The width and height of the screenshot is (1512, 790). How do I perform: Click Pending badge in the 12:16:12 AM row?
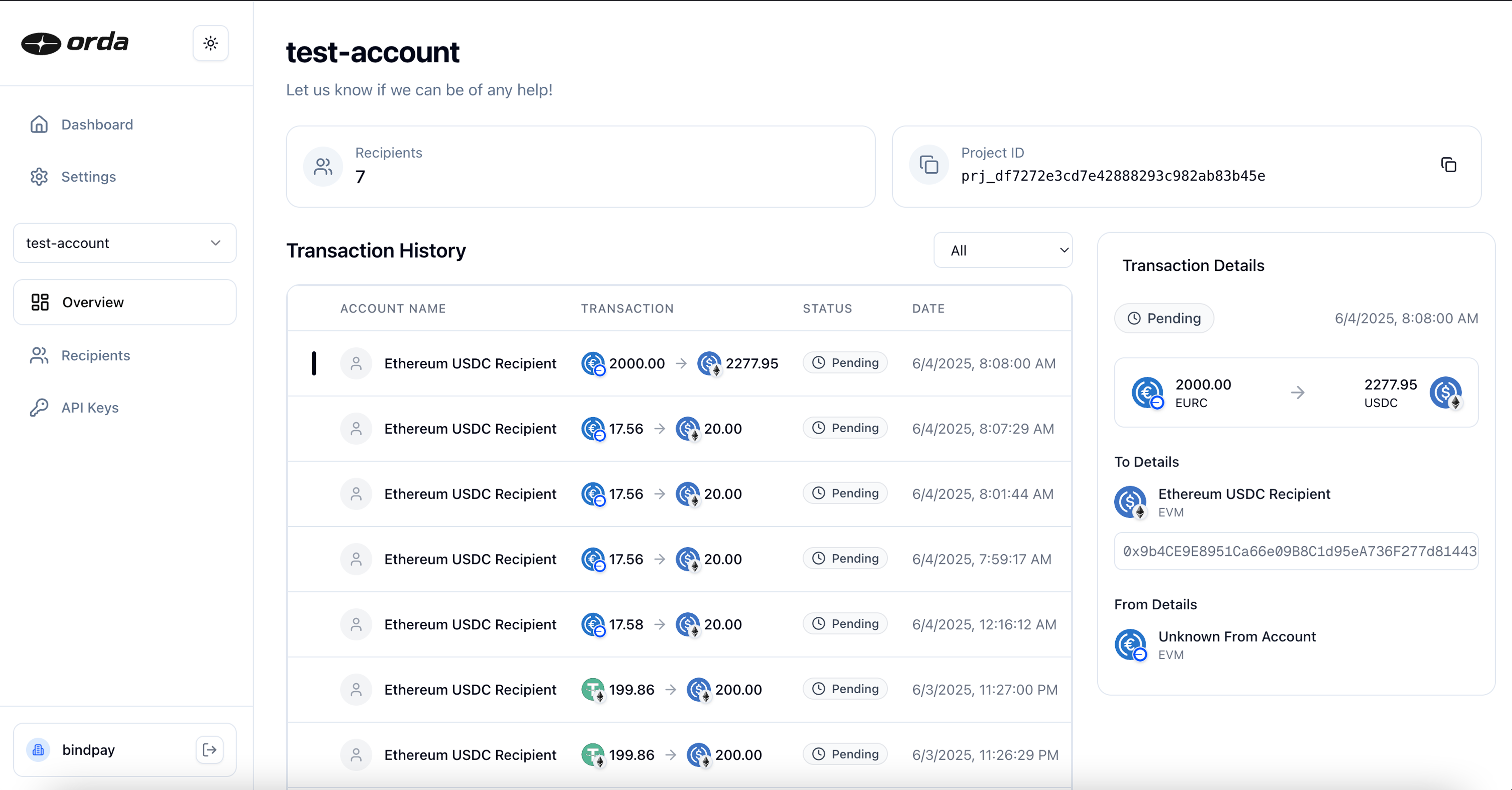pyautogui.click(x=845, y=624)
